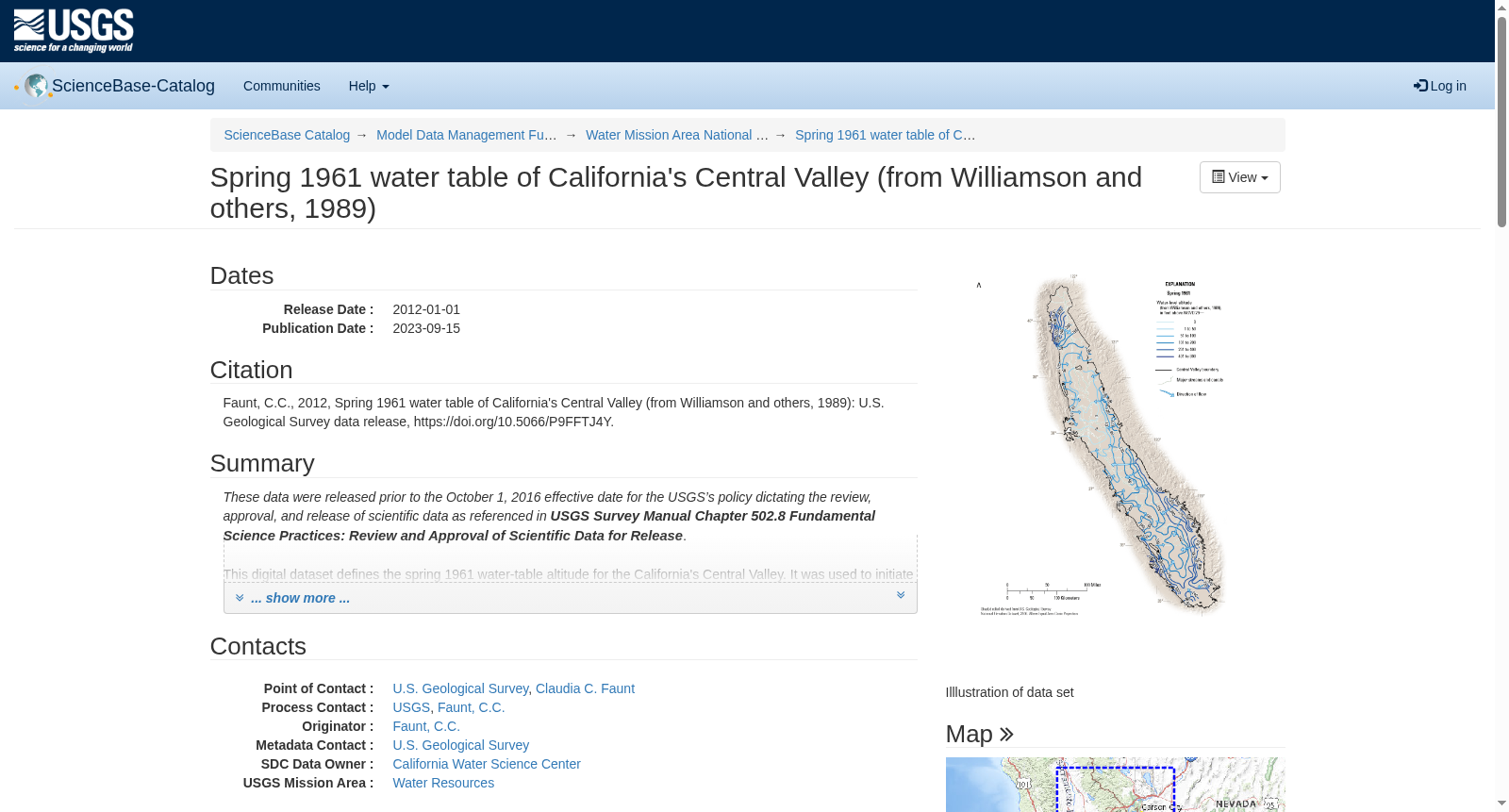This screenshot has width=1509, height=812.
Task: Click the vertical page scrollbar
Action: 1501,406
